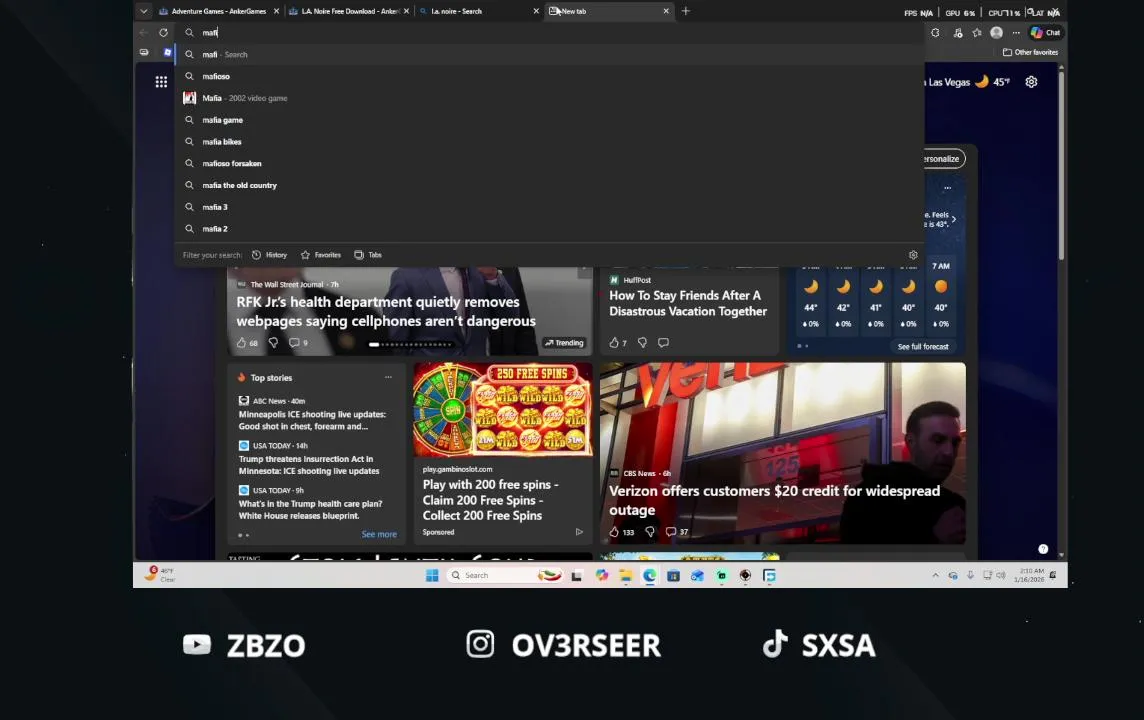The image size is (1144, 720).
Task: Show hidden system tray icons
Action: point(935,576)
